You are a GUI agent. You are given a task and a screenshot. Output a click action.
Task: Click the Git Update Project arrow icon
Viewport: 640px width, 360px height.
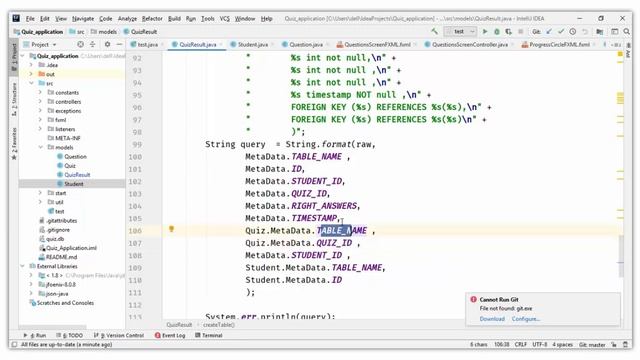pyautogui.click(x=549, y=31)
